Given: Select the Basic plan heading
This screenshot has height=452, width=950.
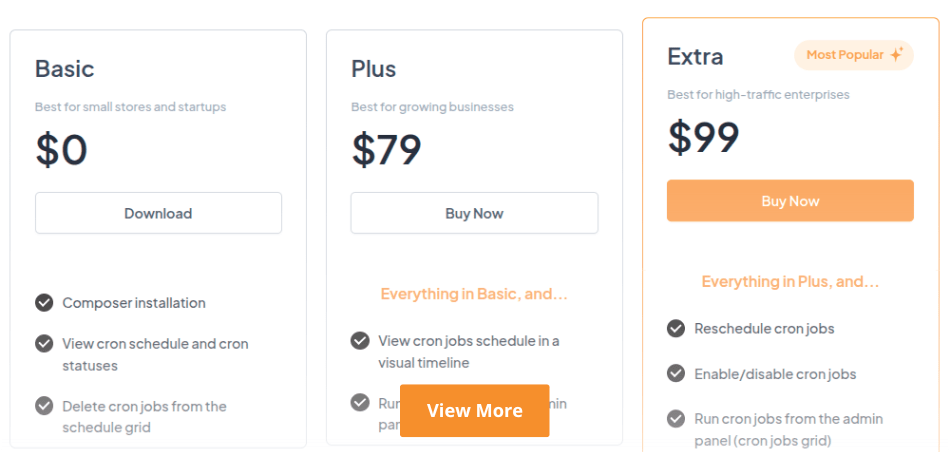Looking at the screenshot, I should 65,69.
